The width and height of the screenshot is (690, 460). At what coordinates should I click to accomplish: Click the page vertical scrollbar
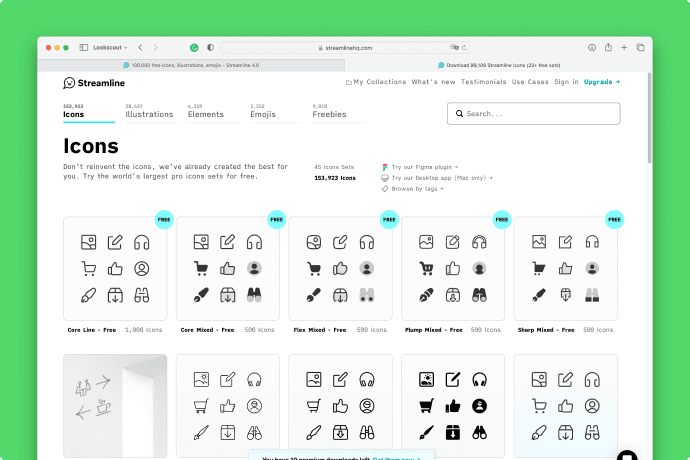pos(650,119)
